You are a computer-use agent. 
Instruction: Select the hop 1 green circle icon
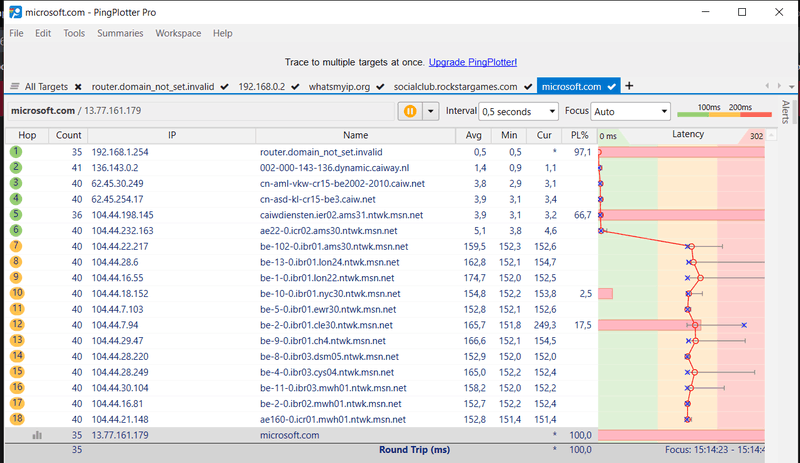point(16,152)
